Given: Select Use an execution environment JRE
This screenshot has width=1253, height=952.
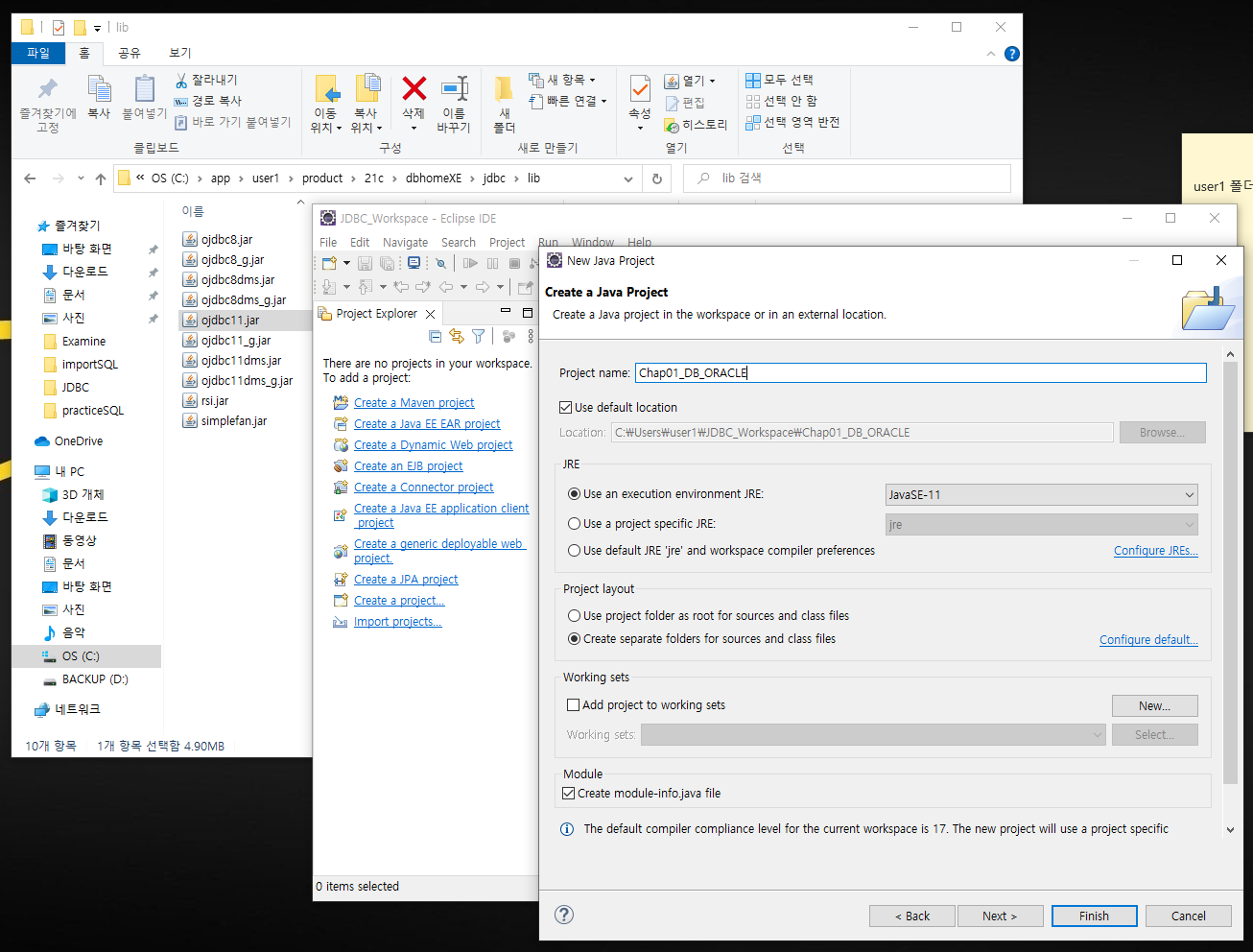Looking at the screenshot, I should (x=575, y=494).
